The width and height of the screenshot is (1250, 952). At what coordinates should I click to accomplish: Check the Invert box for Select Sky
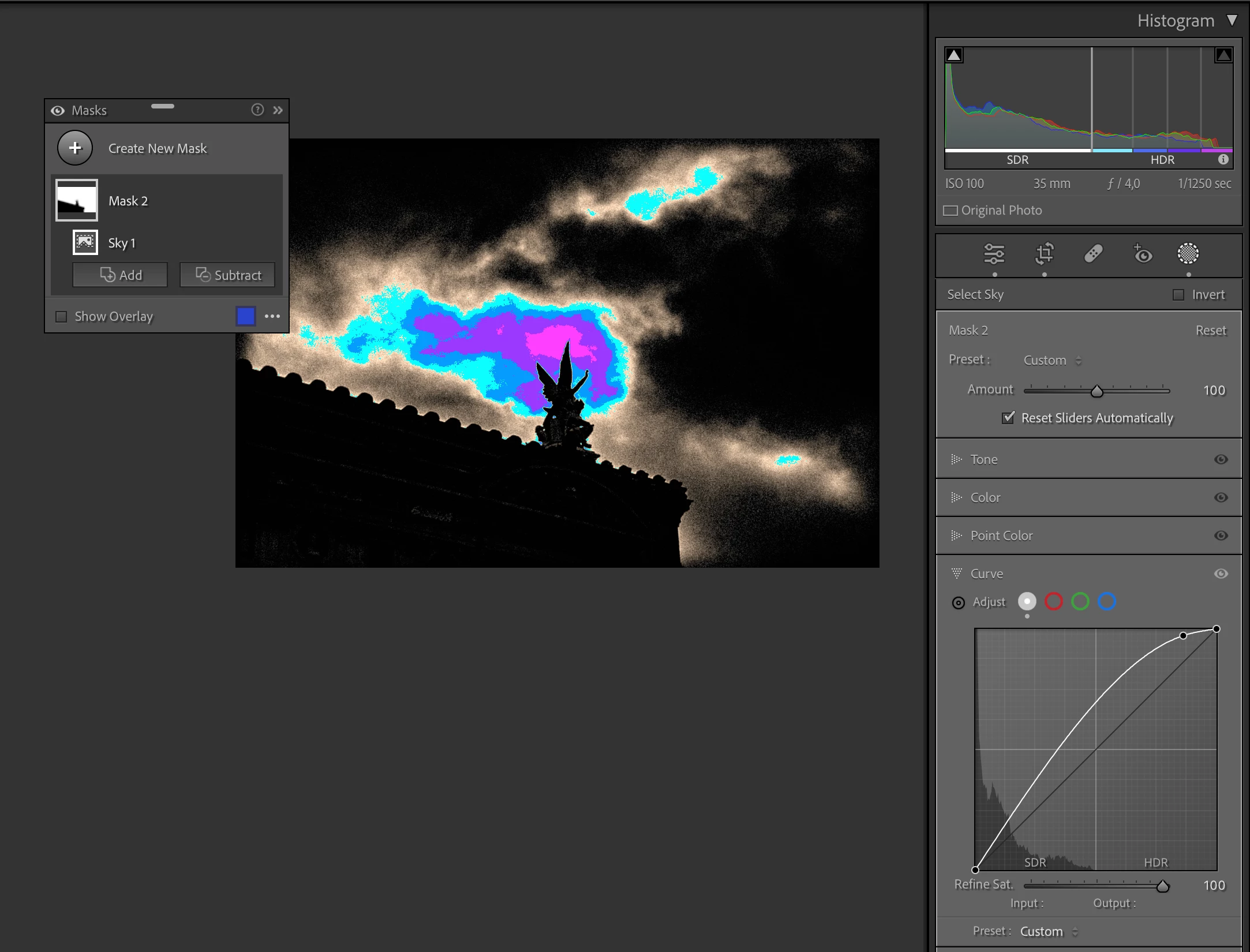tap(1178, 295)
